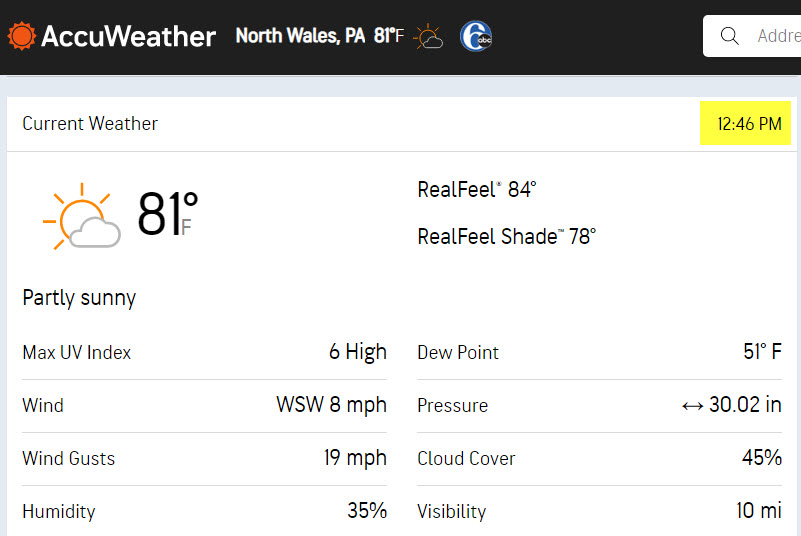
Task: Click the 12:46 PM timestamp
Action: point(749,124)
